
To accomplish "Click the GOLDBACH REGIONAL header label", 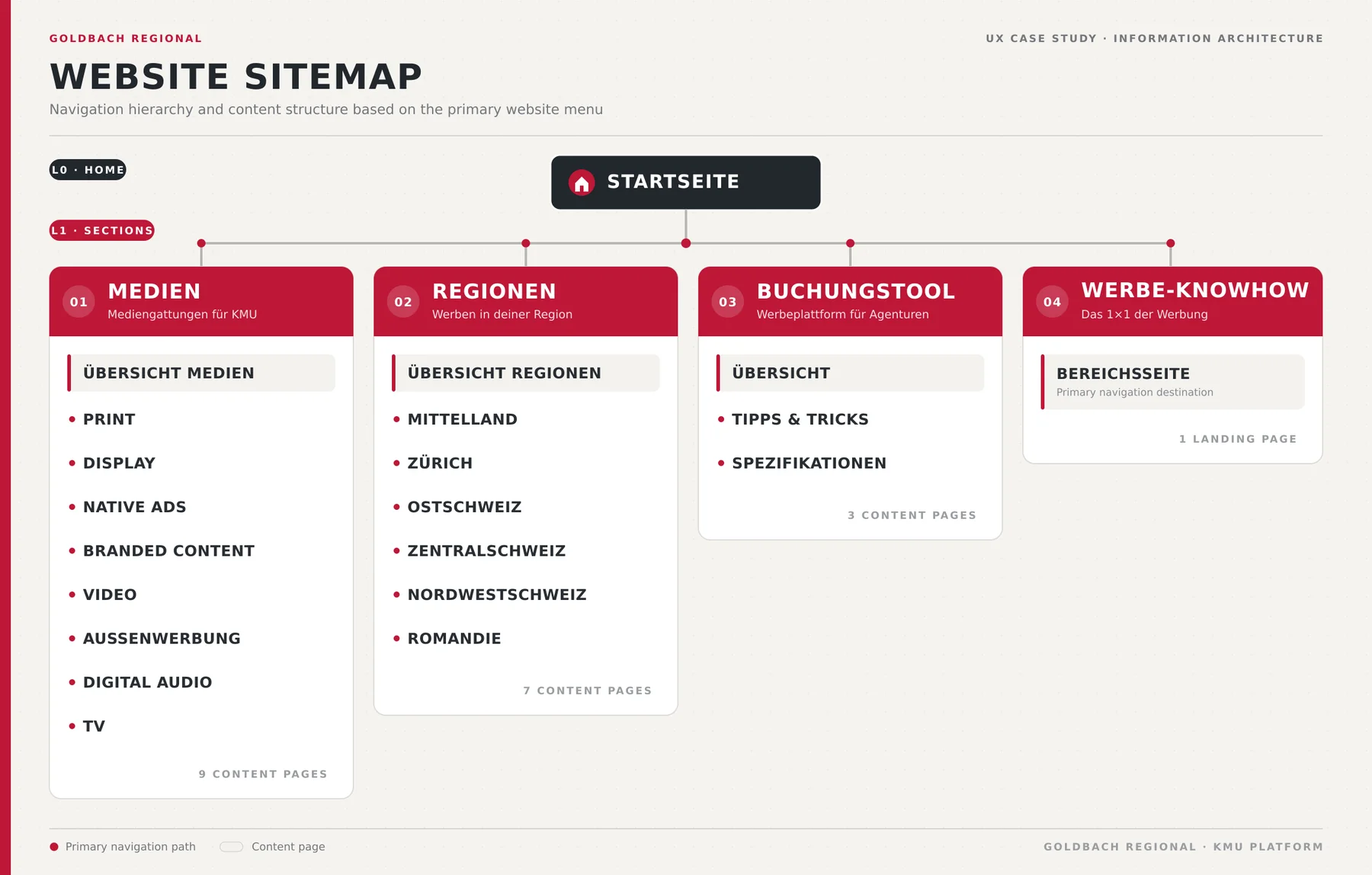I will point(126,38).
